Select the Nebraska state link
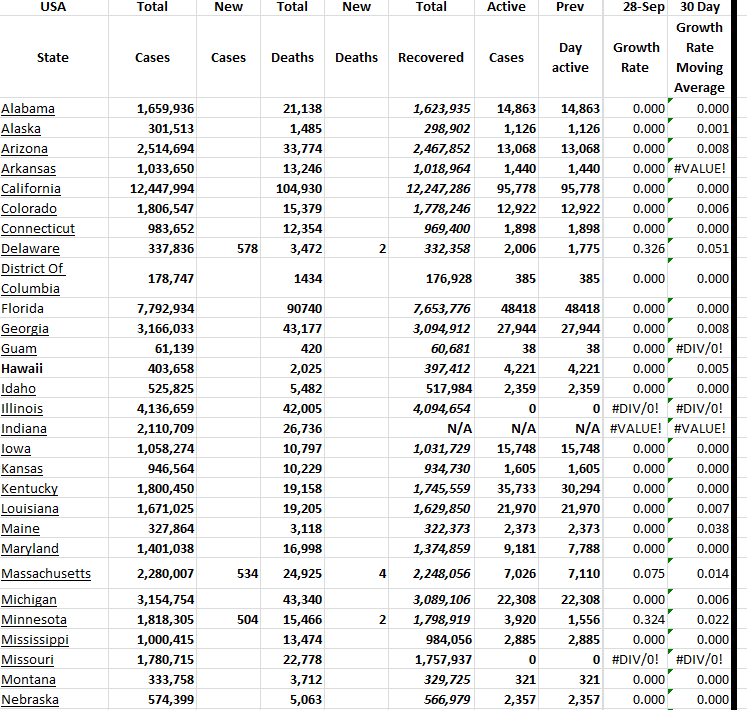This screenshot has width=747, height=710. coord(28,699)
